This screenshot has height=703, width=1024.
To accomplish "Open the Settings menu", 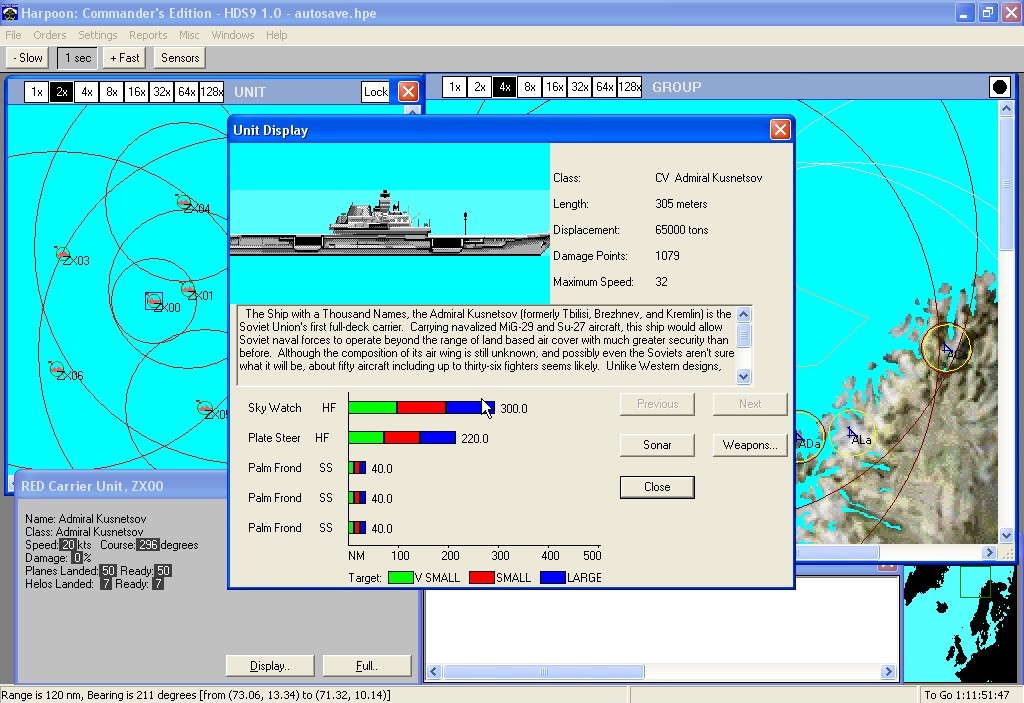I will point(97,35).
